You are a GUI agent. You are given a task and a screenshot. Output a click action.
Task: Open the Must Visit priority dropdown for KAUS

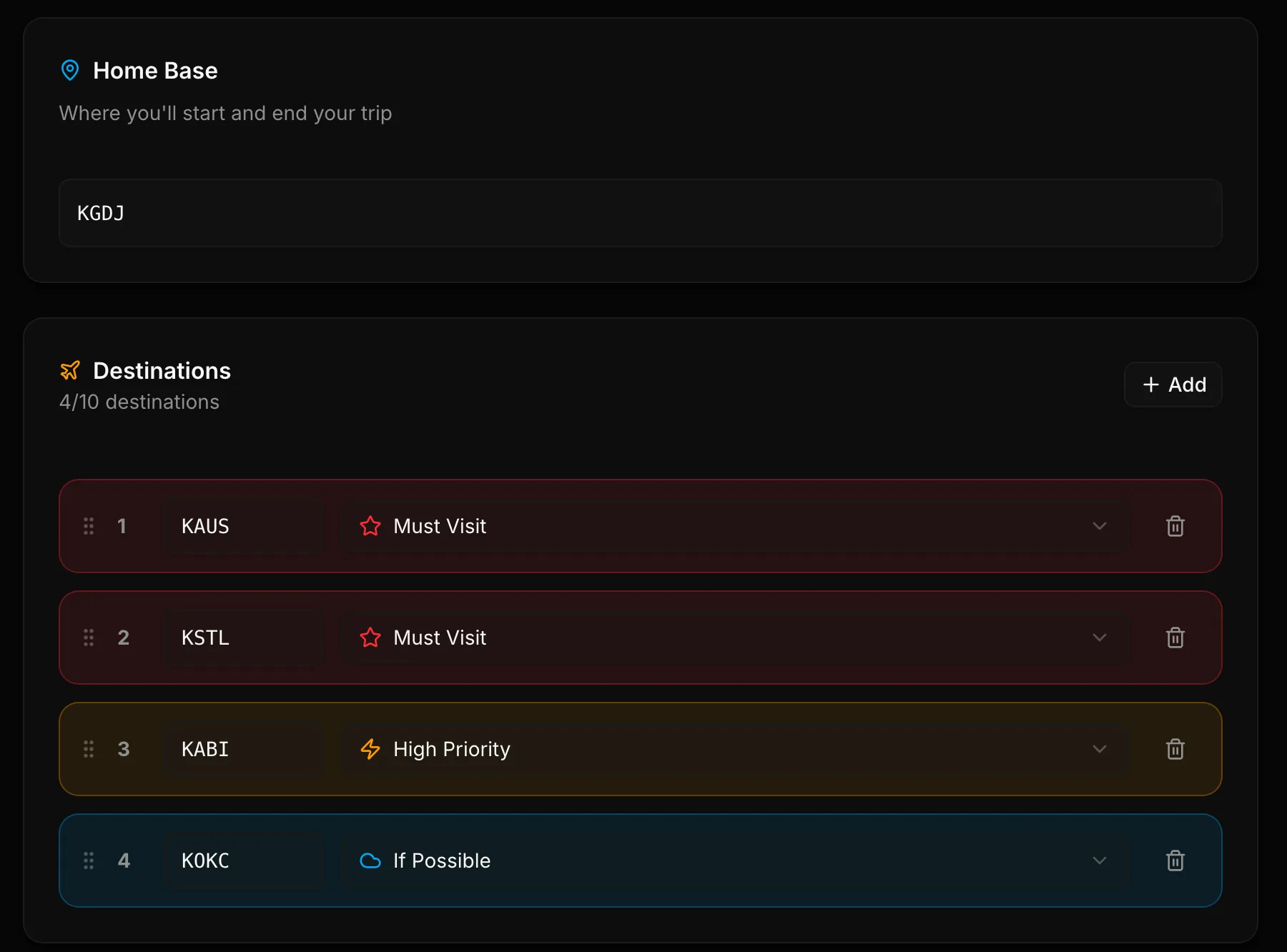coord(735,526)
